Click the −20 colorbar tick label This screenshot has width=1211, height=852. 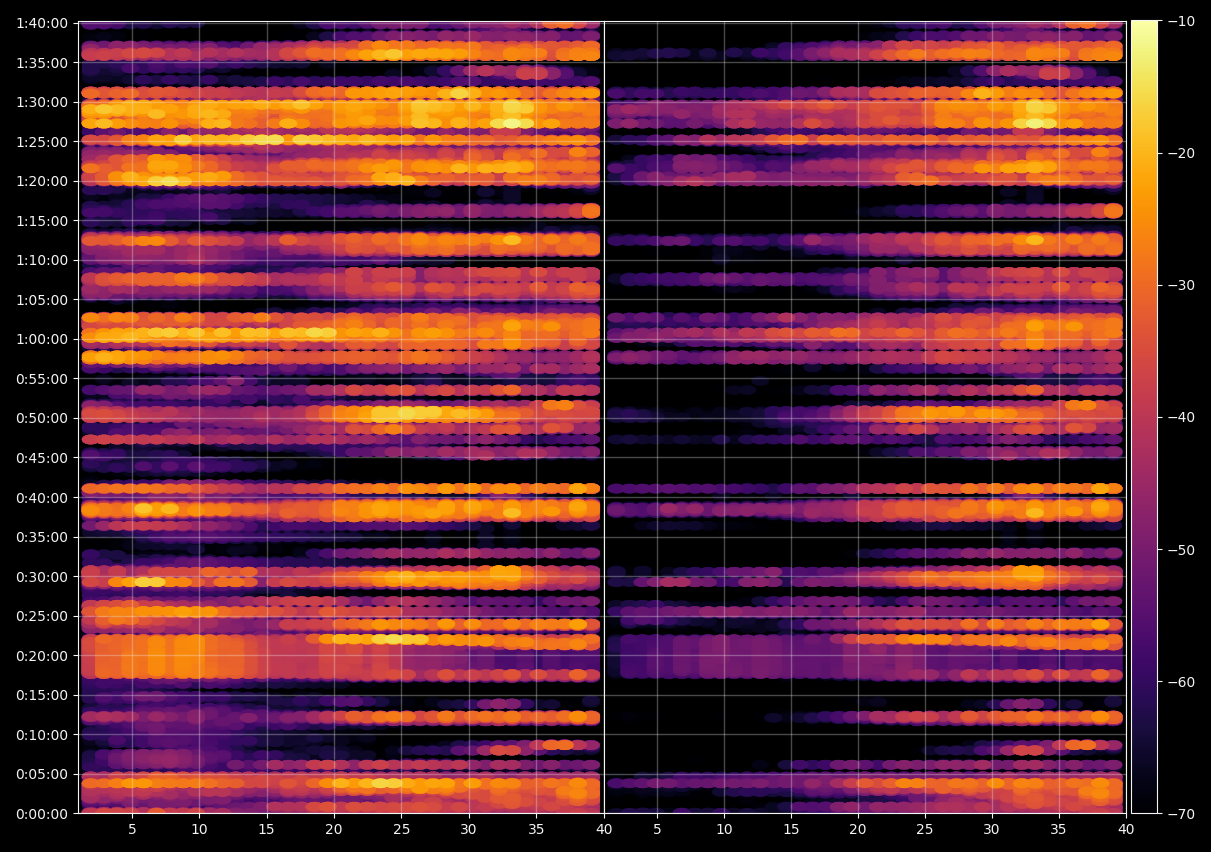point(1181,153)
